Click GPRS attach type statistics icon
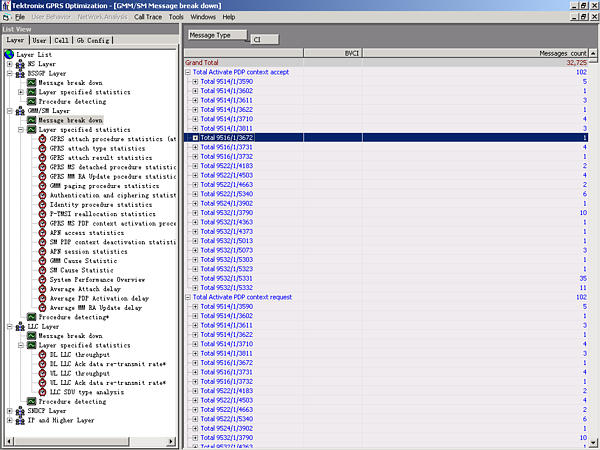This screenshot has height=450, width=600. tap(42, 148)
